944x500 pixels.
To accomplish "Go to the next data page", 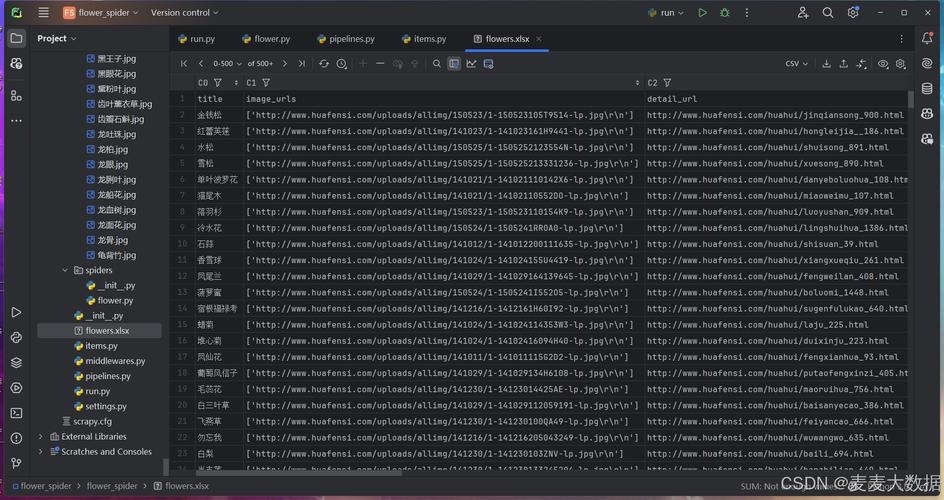I will (x=285, y=64).
